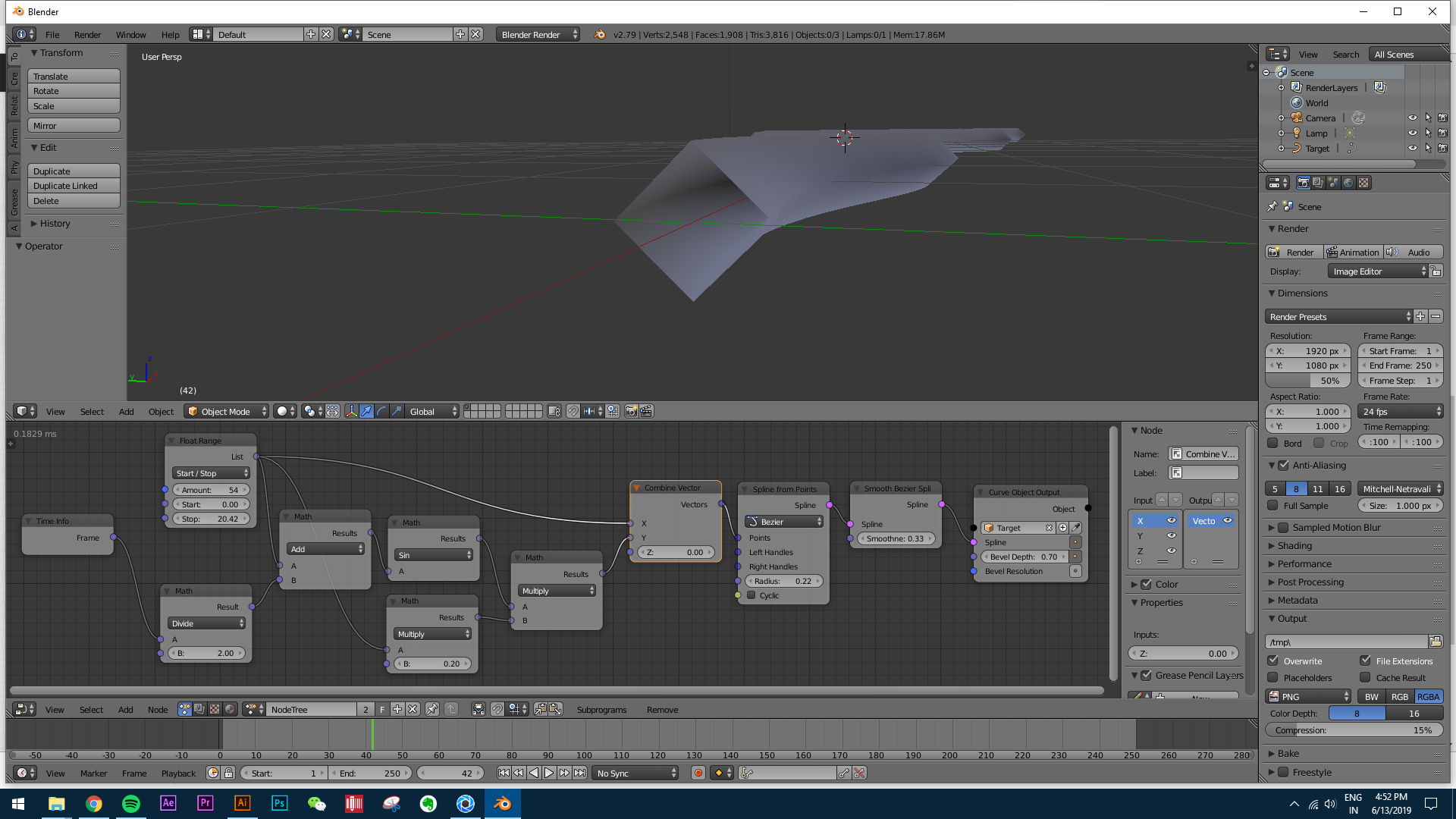
Task: Open the Display Image Editor dropdown
Action: pos(1379,271)
